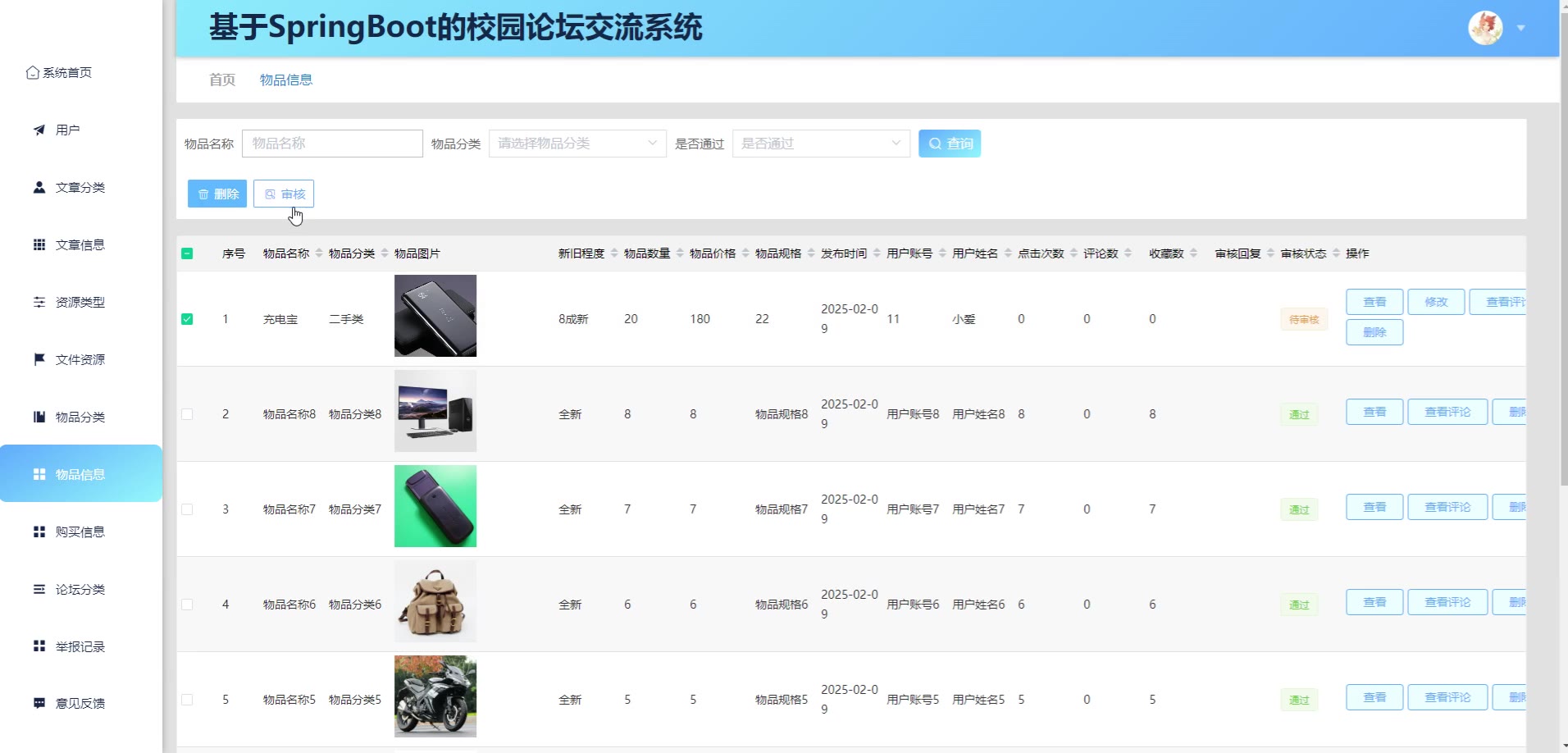Open the 物品分类 dropdown filter
This screenshot has width=1568, height=753.
pyautogui.click(x=577, y=144)
